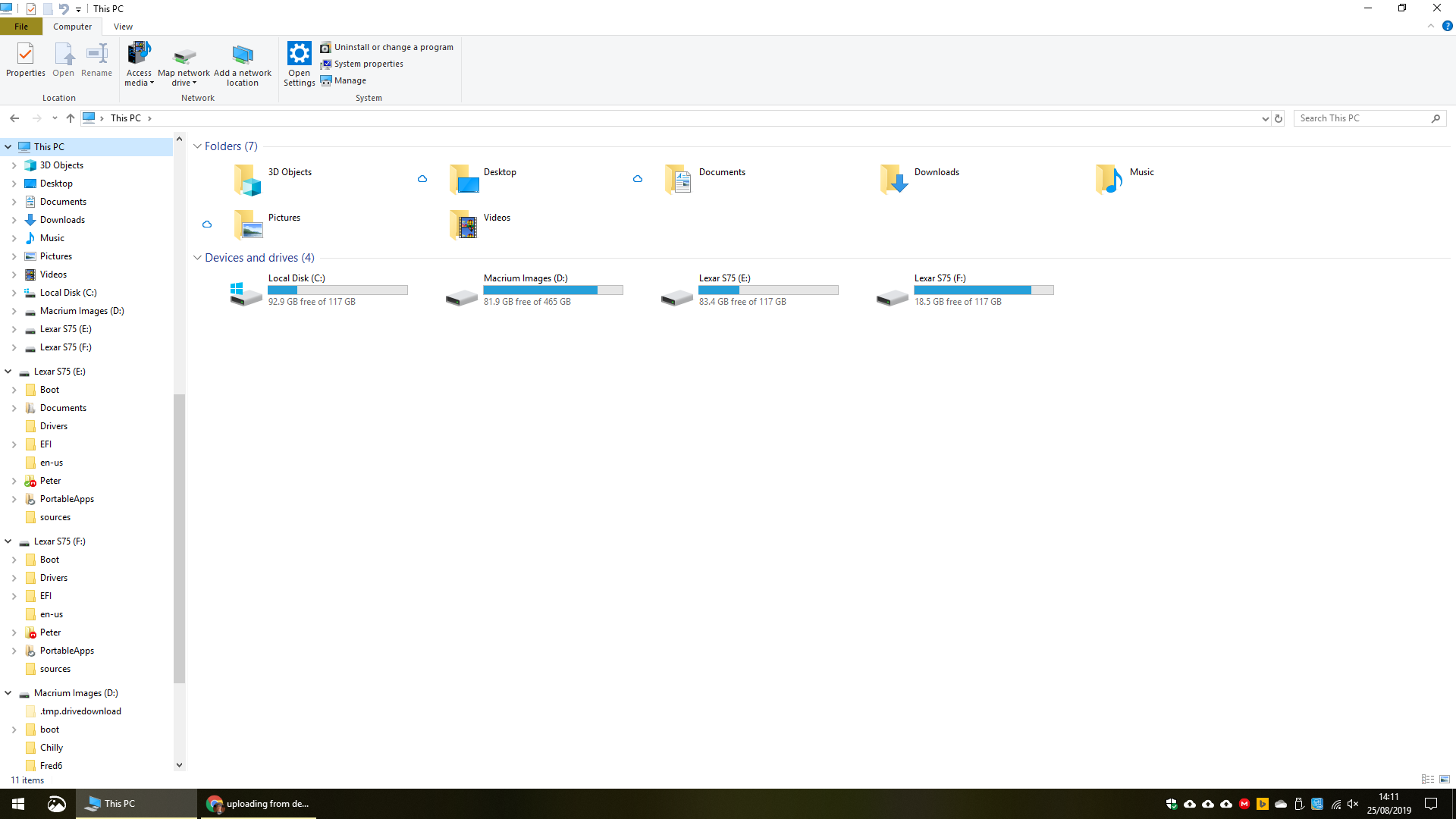1456x819 pixels.
Task: Click System properties in the ribbon
Action: click(368, 64)
